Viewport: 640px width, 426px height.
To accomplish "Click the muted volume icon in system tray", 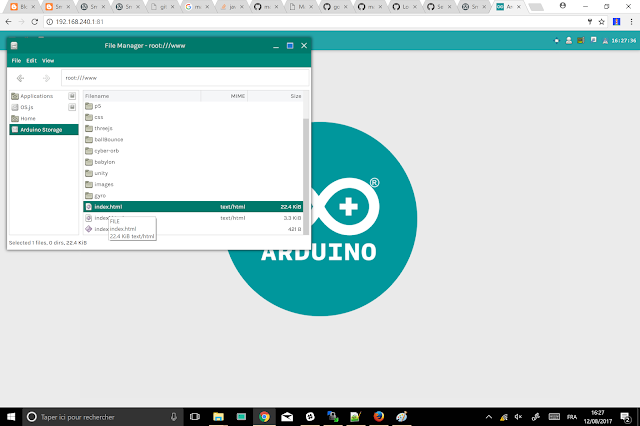I will (x=518, y=417).
